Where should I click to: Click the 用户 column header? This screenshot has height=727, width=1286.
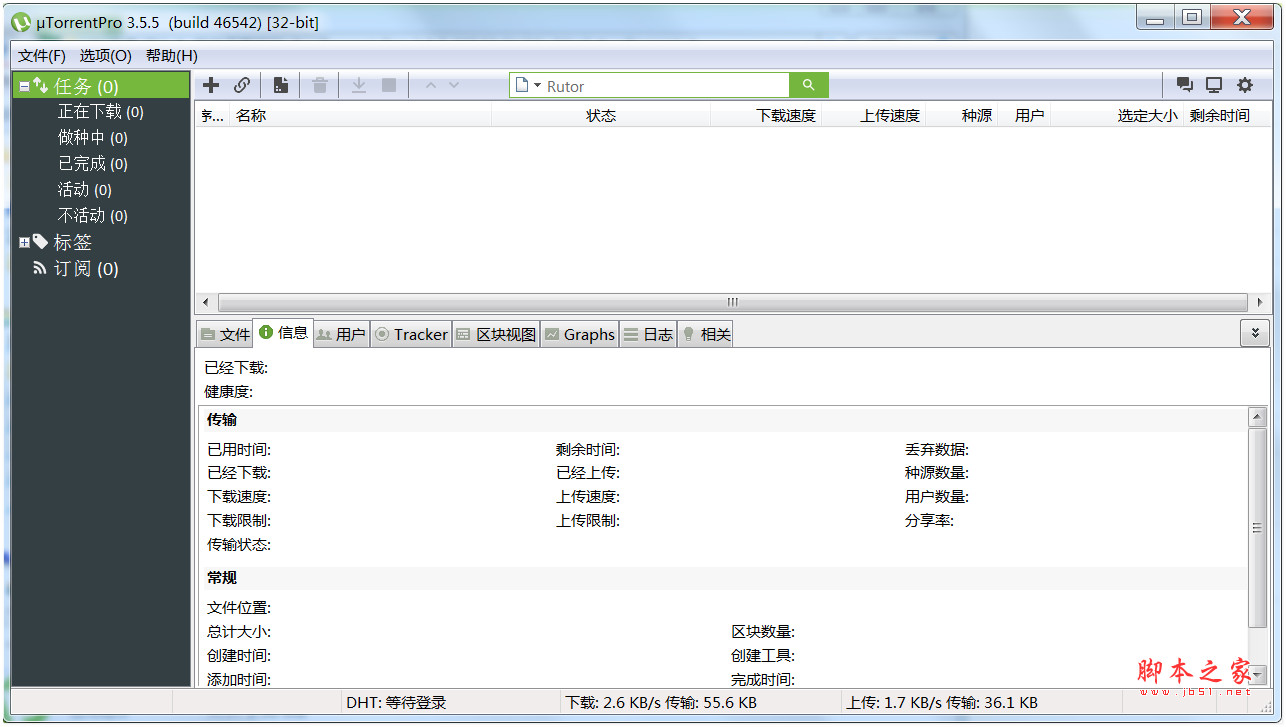(x=1024, y=115)
